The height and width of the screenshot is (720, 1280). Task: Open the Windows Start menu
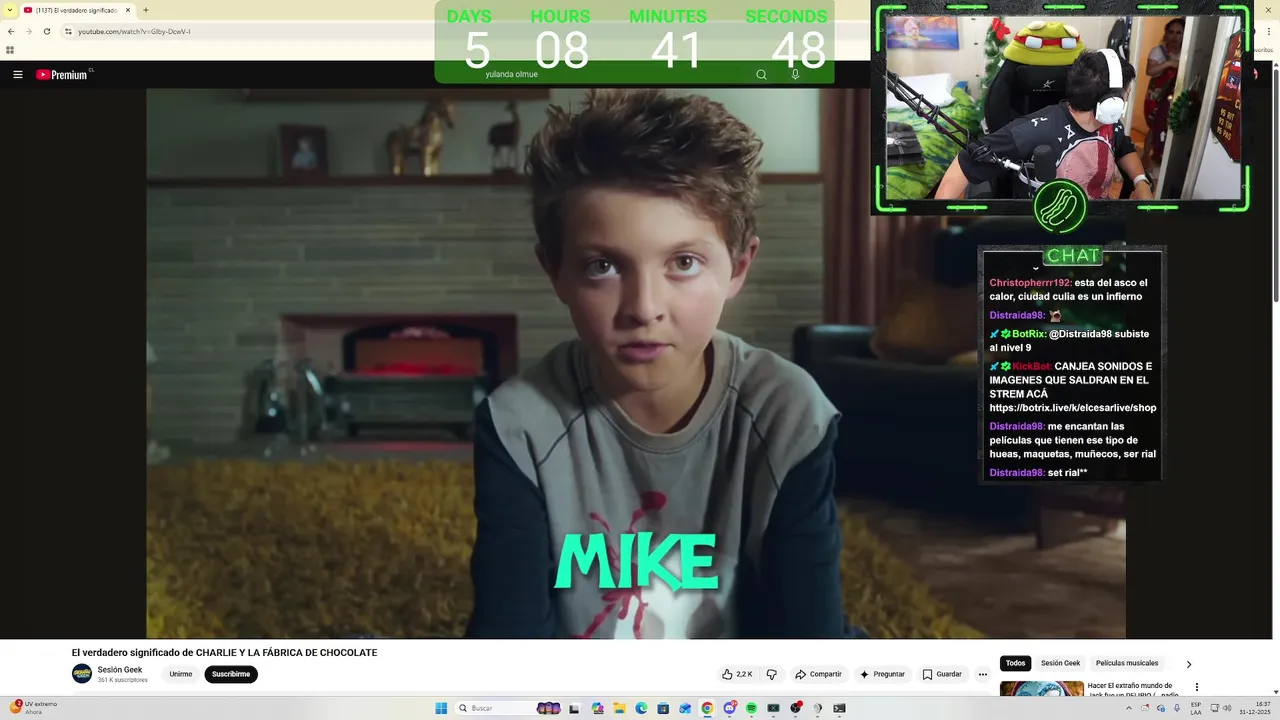pyautogui.click(x=441, y=708)
